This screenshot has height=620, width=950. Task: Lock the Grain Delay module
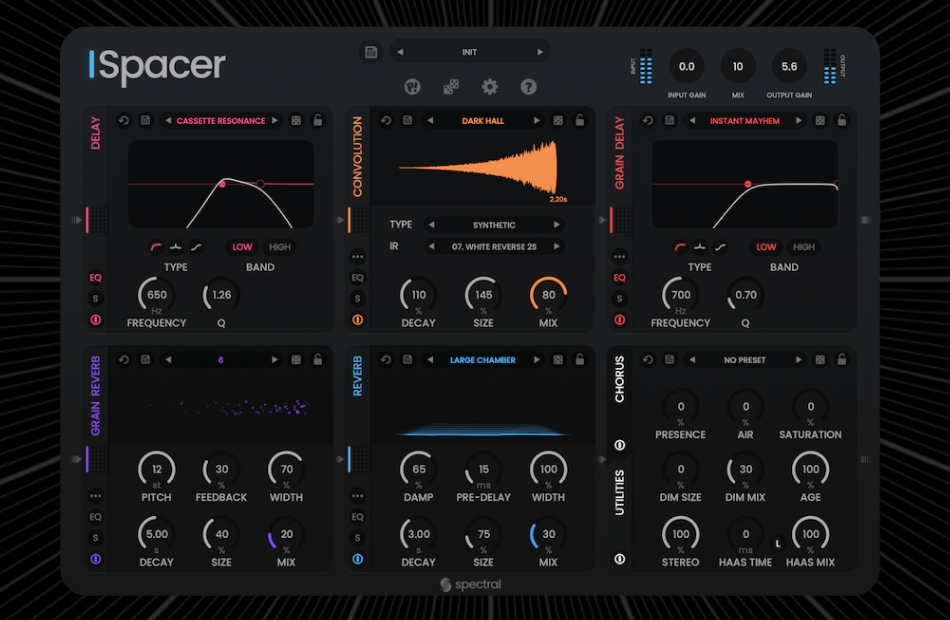[842, 120]
